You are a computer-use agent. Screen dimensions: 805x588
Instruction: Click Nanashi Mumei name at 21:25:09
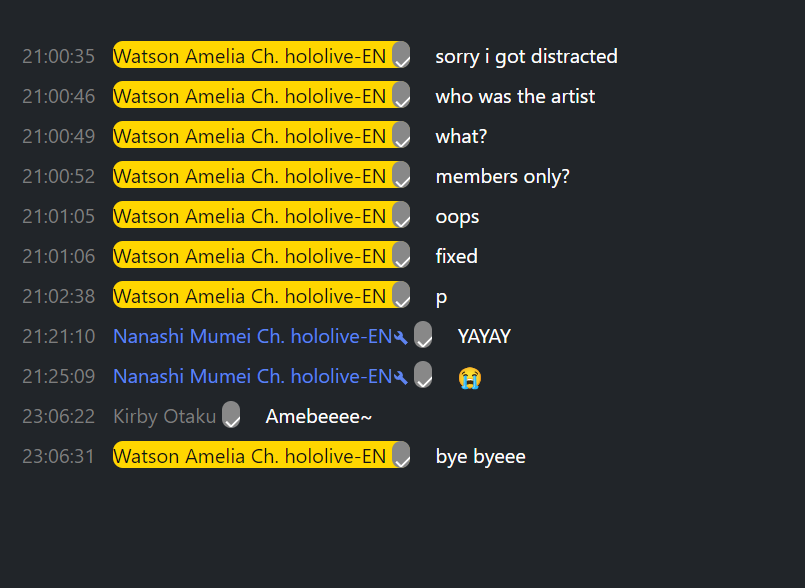(x=253, y=376)
